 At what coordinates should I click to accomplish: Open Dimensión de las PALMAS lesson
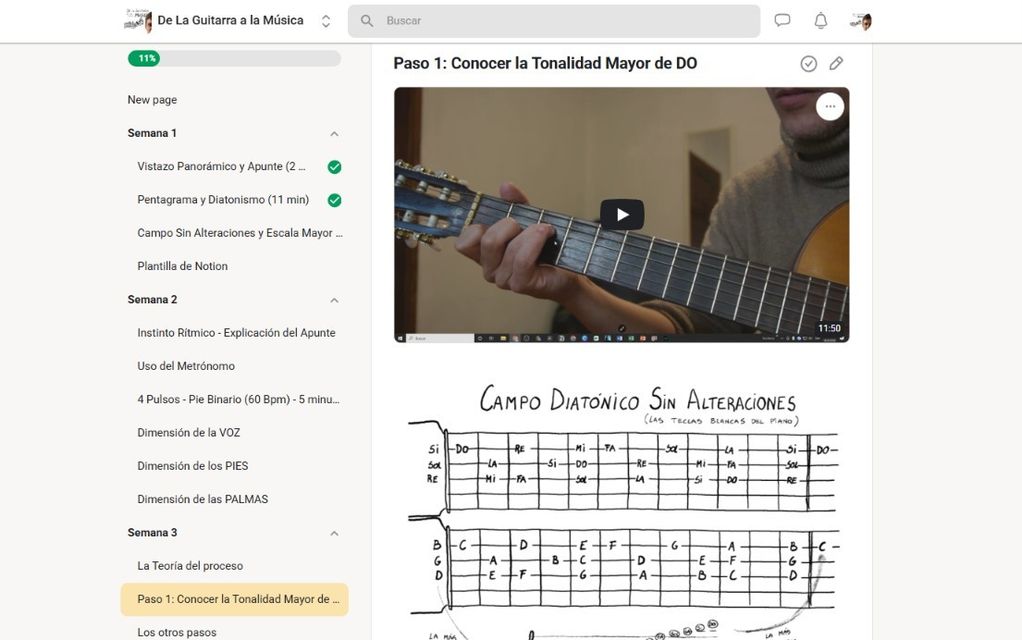click(x=203, y=499)
